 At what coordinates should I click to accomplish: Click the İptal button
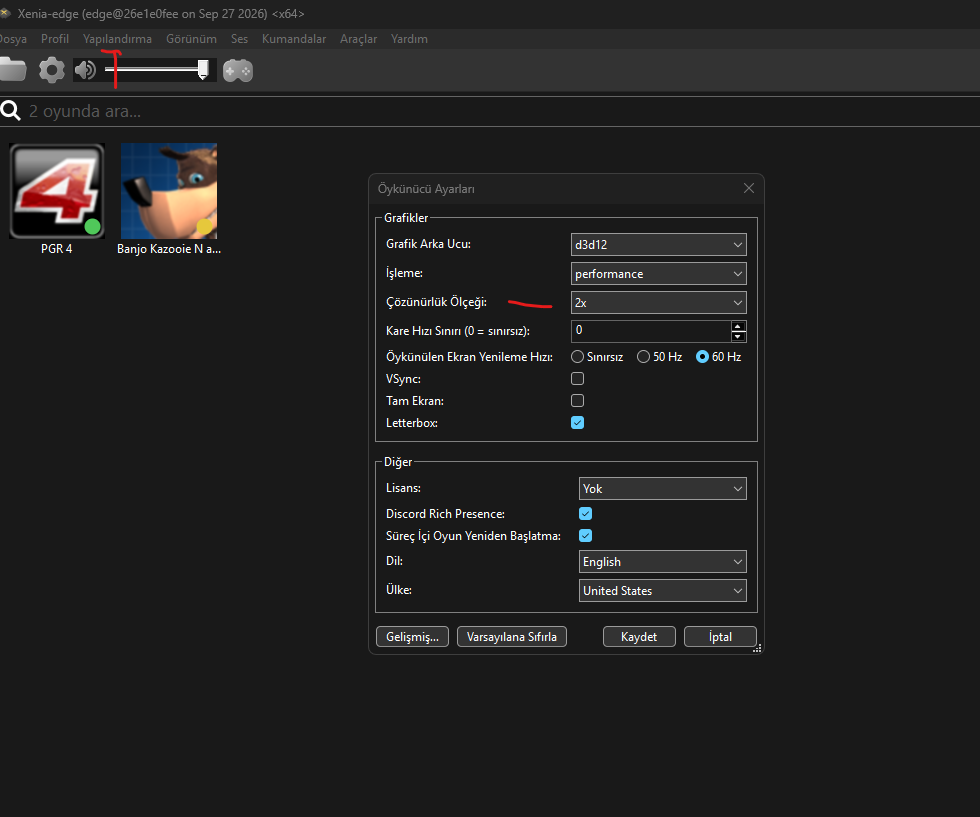point(721,637)
